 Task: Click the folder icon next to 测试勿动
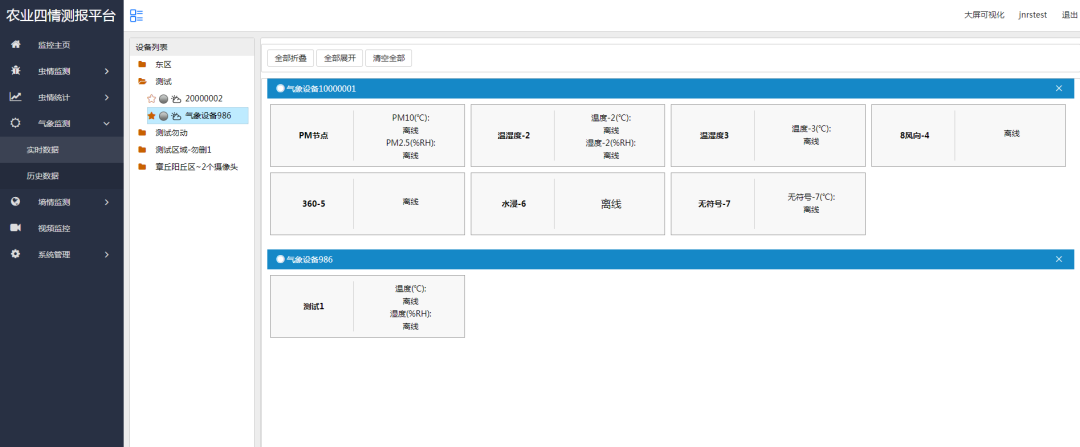pos(142,132)
